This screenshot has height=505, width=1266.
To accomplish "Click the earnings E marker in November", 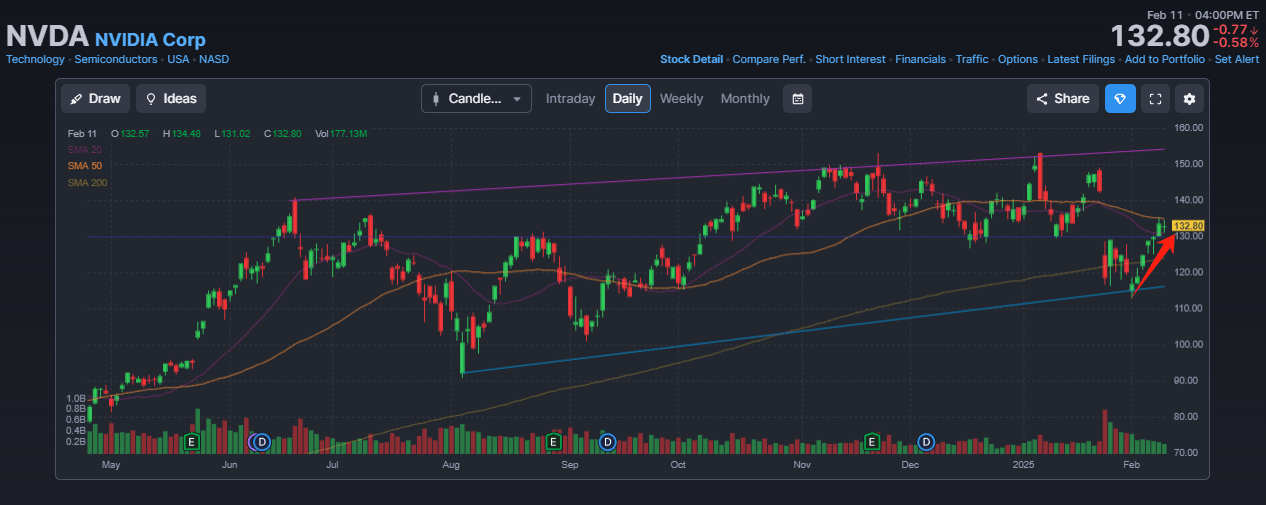I will point(872,440).
